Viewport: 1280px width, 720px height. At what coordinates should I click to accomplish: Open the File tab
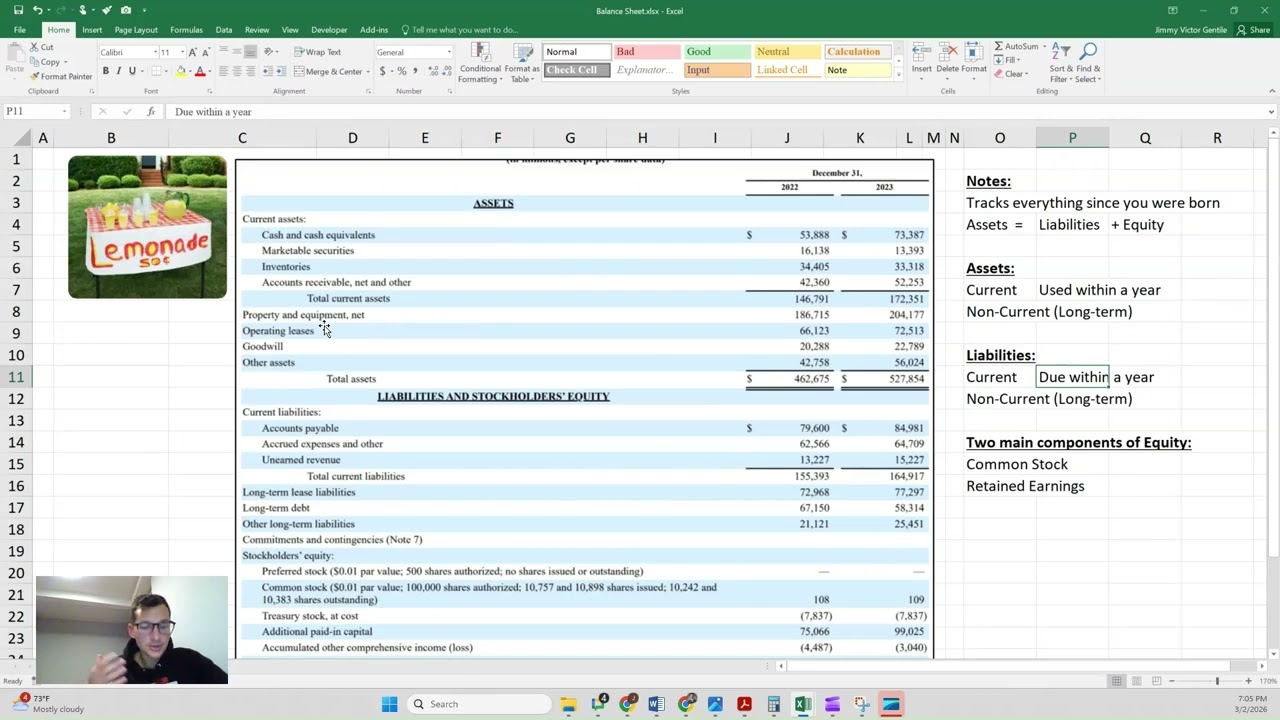click(19, 30)
